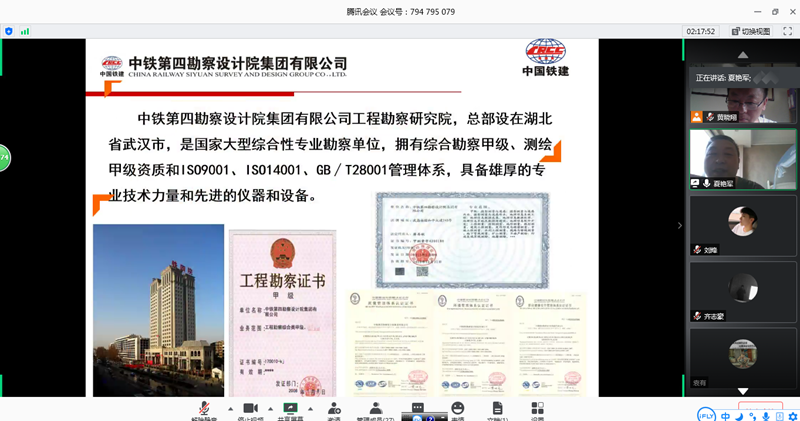Open the invite participants icon
Image resolution: width=800 pixels, height=421 pixels.
[334, 410]
